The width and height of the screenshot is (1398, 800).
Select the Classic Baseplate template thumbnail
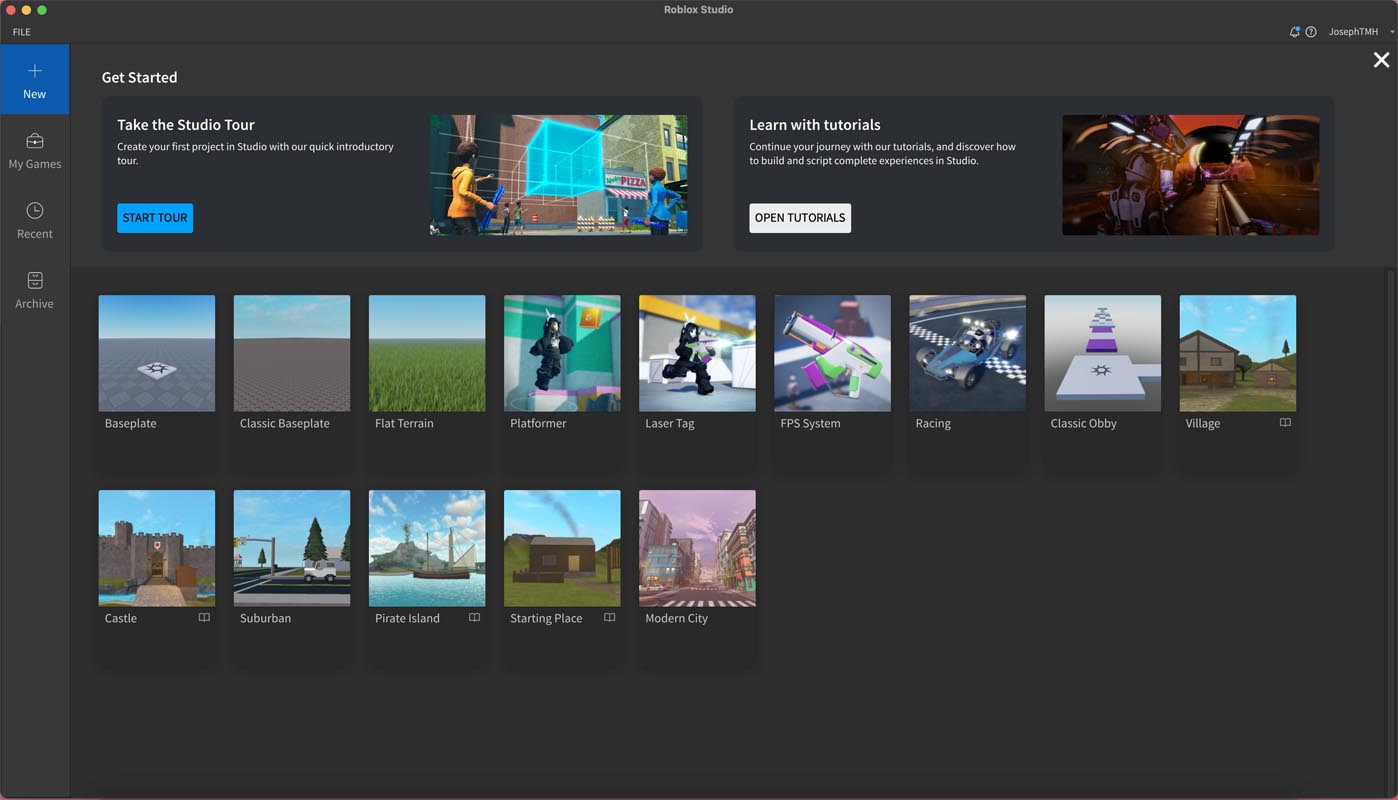click(292, 353)
